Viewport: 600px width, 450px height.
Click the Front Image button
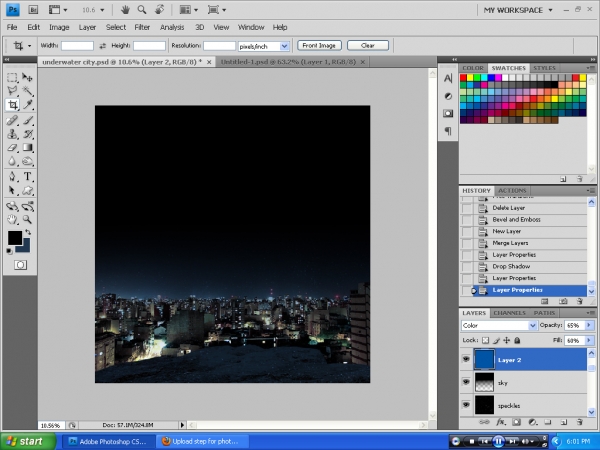click(319, 46)
